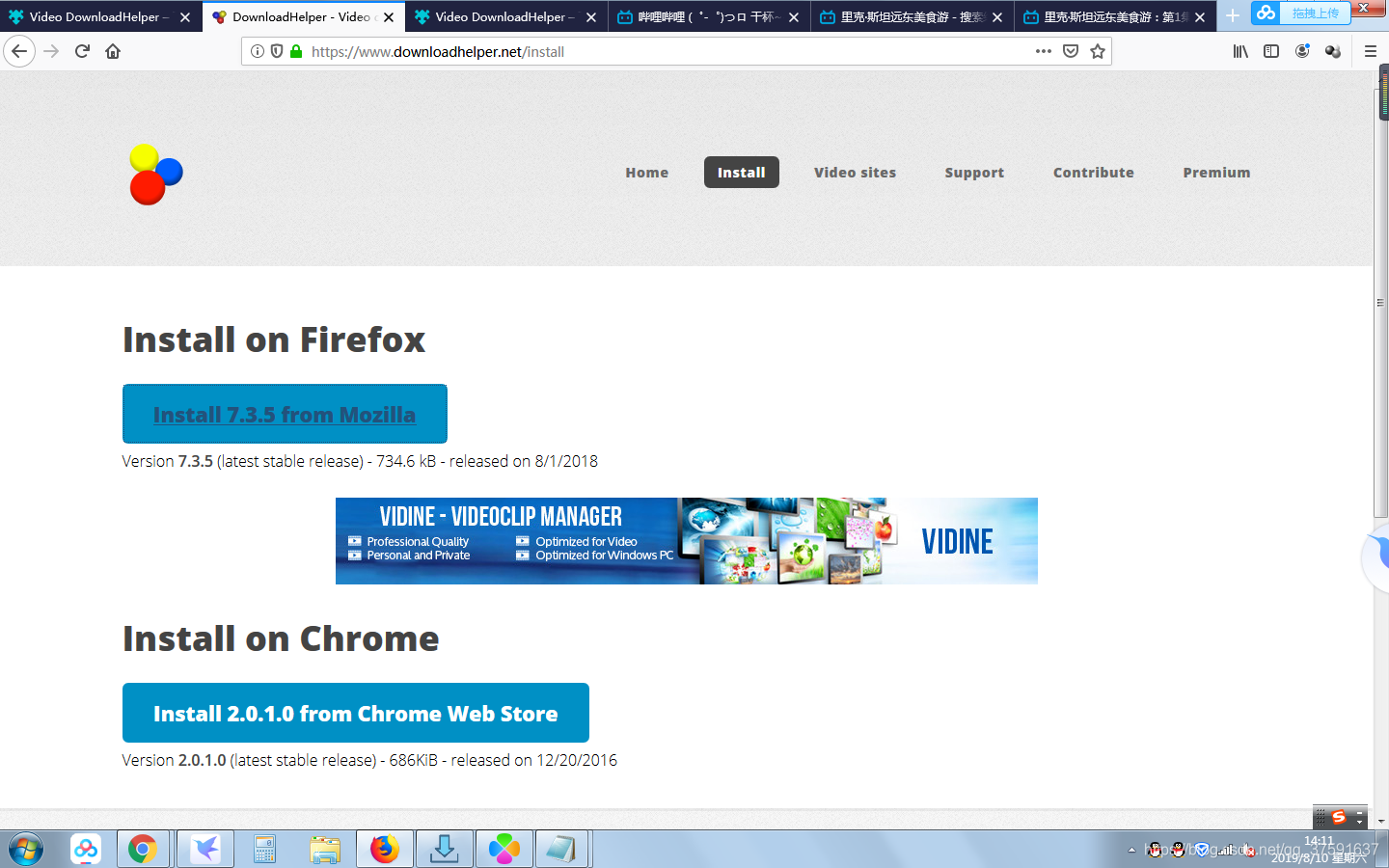The width and height of the screenshot is (1389, 868).
Task: Open Firefox taskbar icon
Action: coord(385,850)
